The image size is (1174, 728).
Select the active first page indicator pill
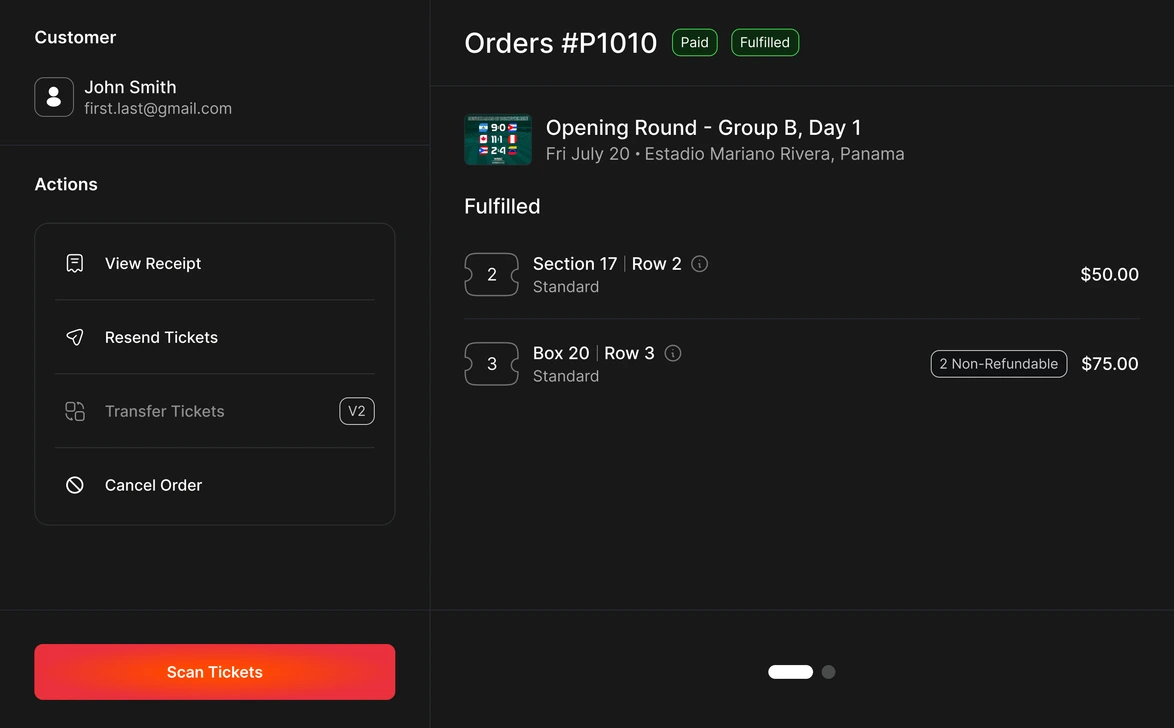[791, 672]
